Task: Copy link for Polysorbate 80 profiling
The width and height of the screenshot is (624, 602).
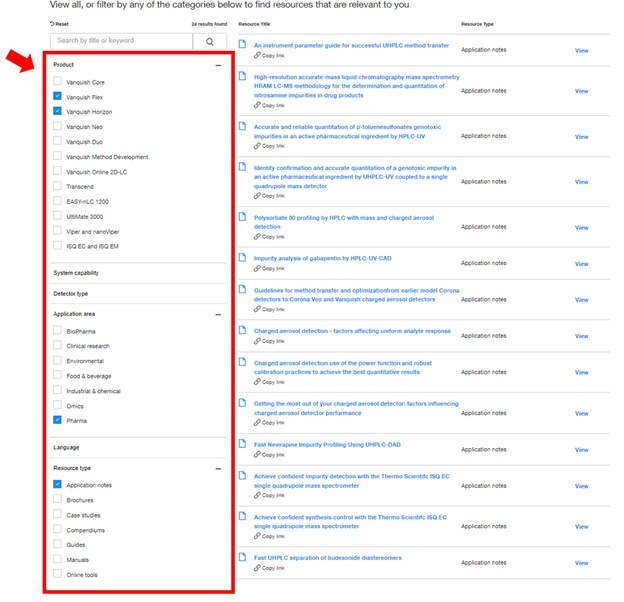Action: (x=269, y=237)
